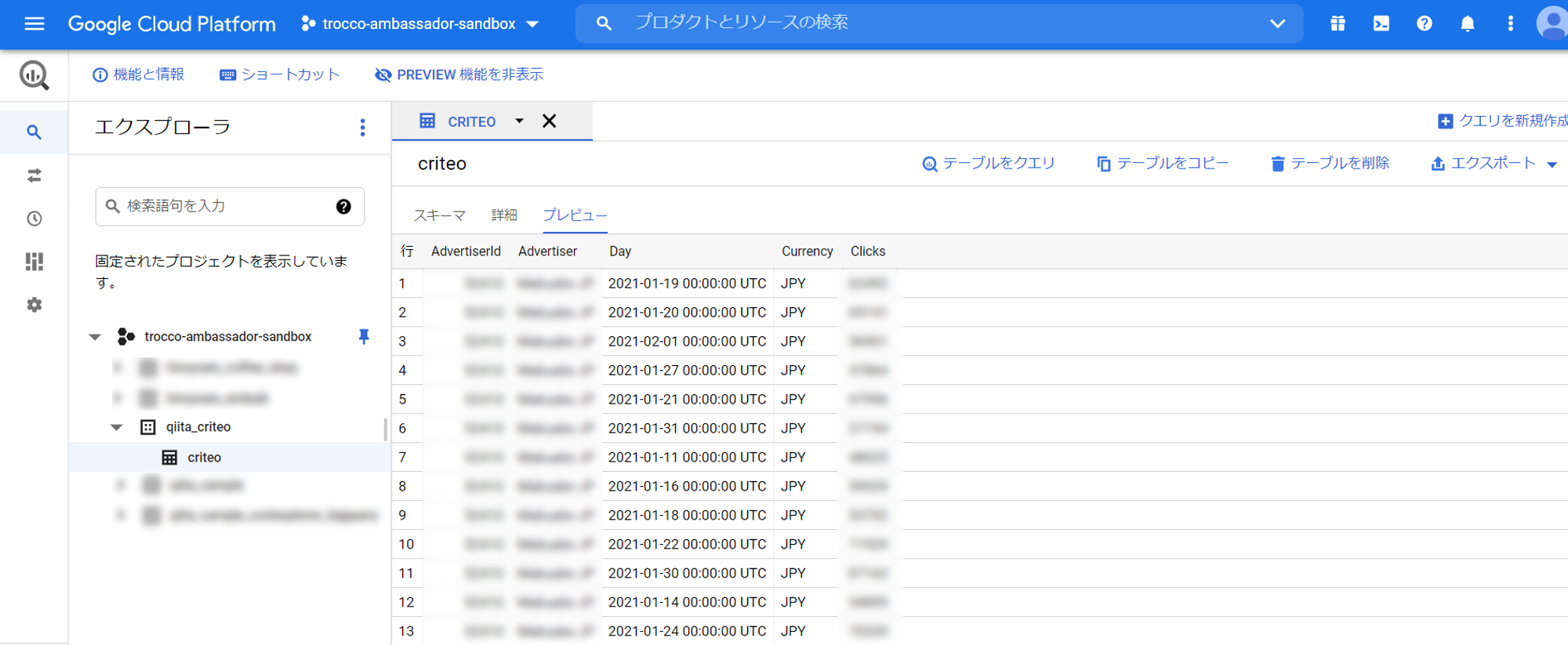This screenshot has height=645, width=1568.
Task: Toggle PREVIEW 機能を非表示
Action: coord(459,74)
